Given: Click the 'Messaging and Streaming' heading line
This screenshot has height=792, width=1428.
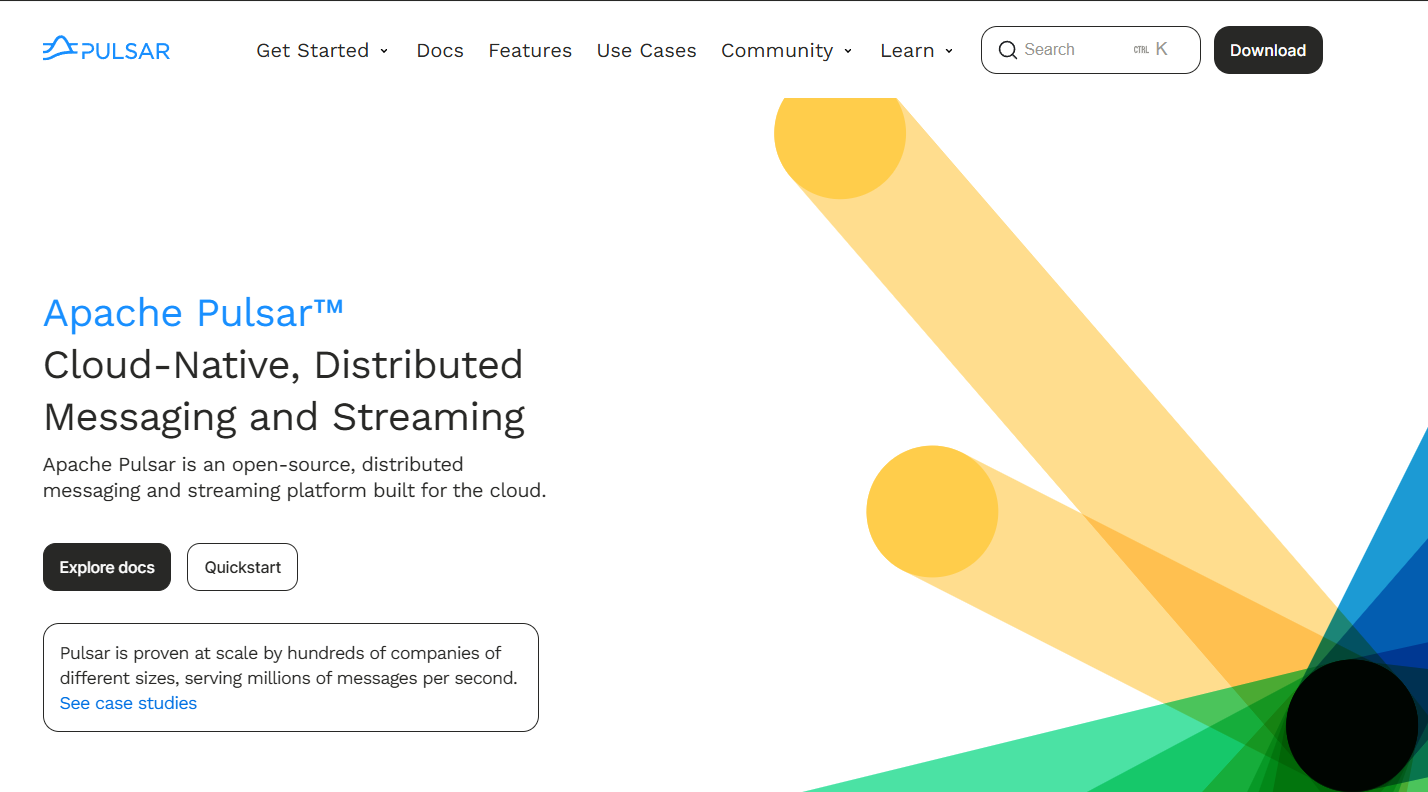Looking at the screenshot, I should click(x=284, y=417).
